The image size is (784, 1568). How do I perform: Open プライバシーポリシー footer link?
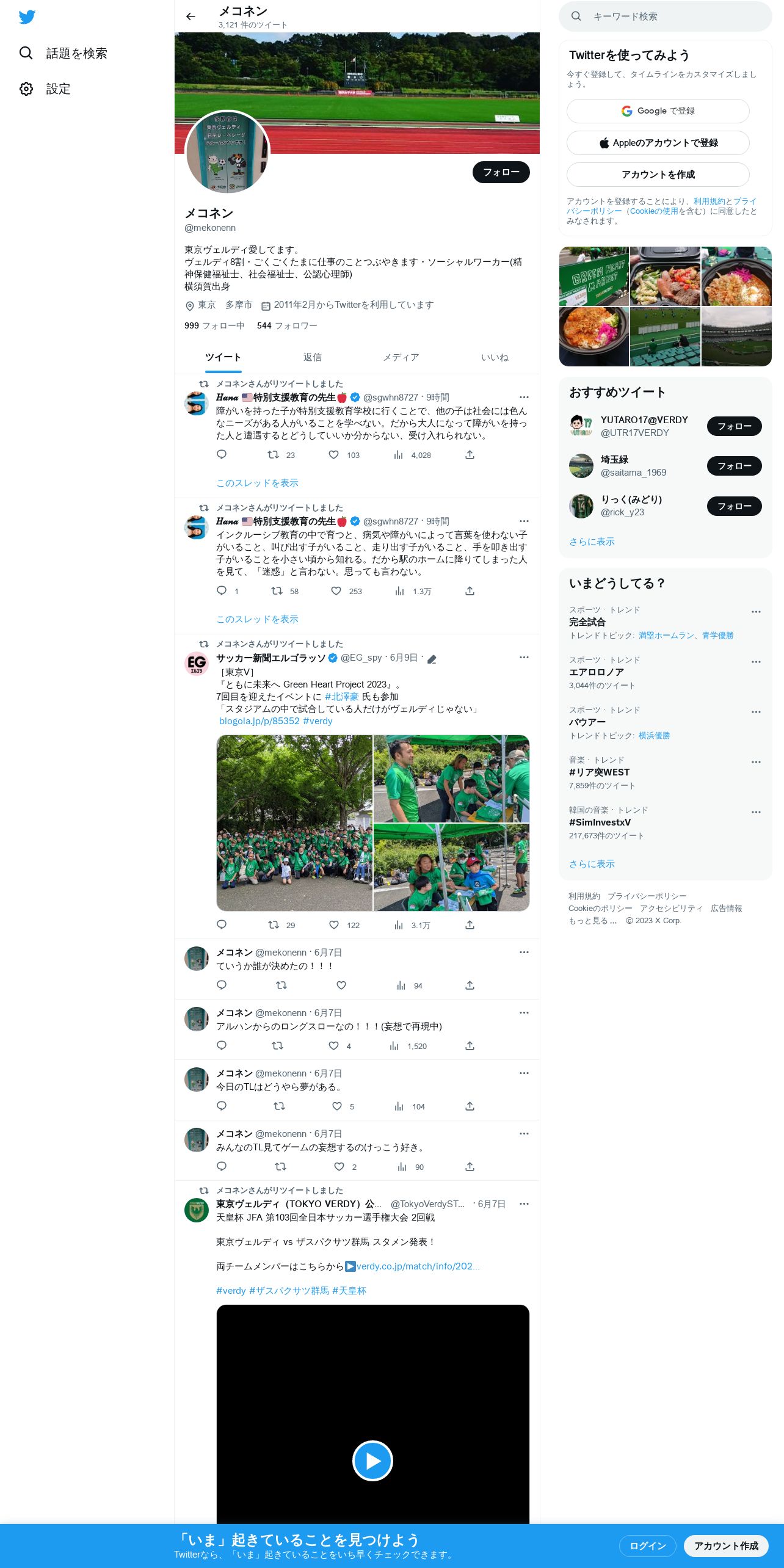(x=647, y=896)
